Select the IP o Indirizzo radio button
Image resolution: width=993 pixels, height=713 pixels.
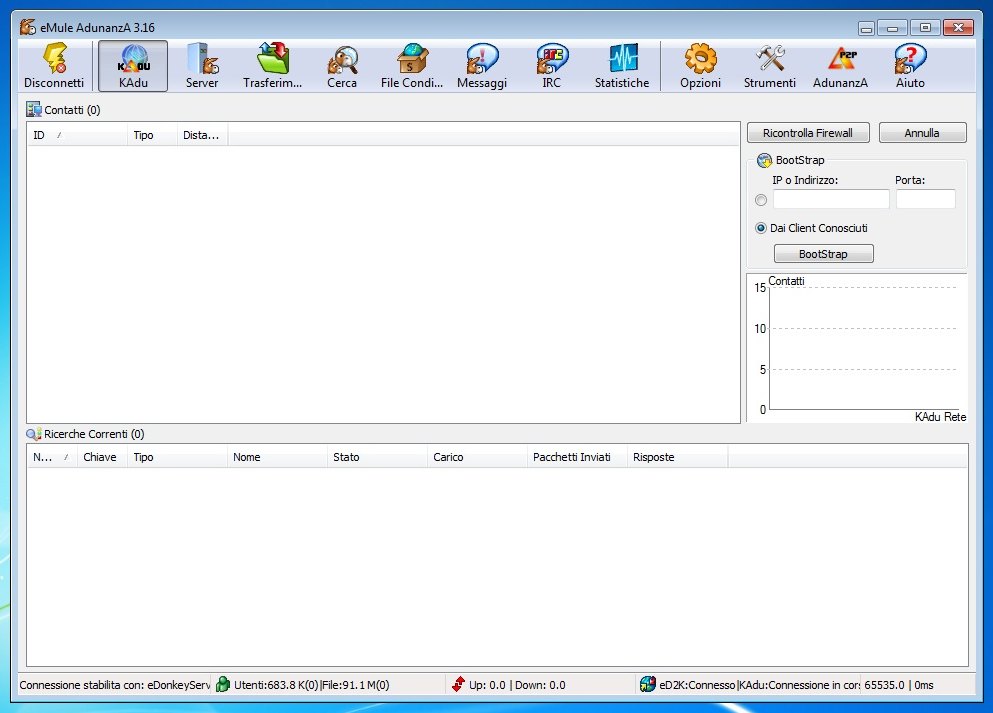coord(762,200)
